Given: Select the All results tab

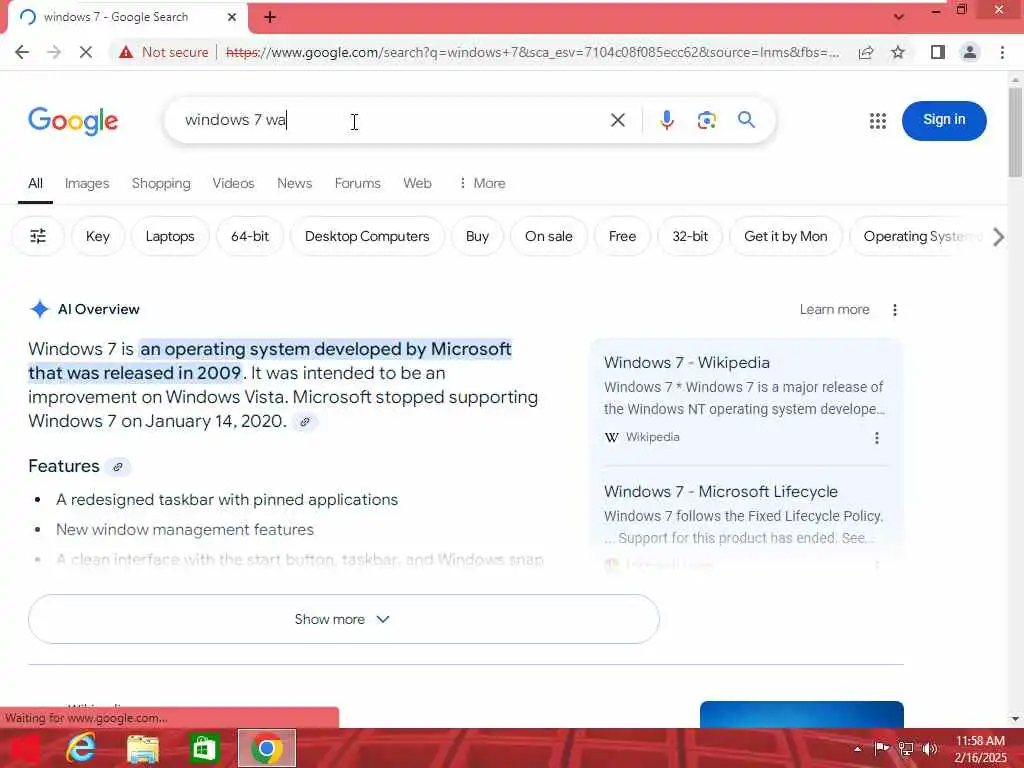Looking at the screenshot, I should [35, 184].
